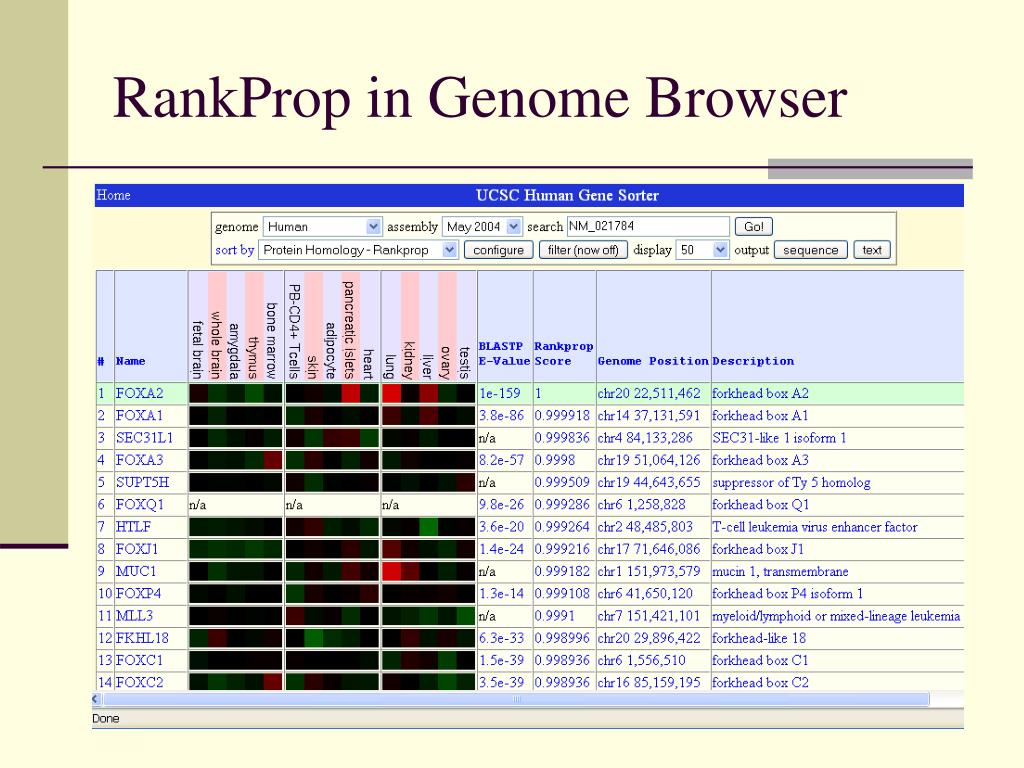Click the left scroll arrow of horizontal scrollbar

click(97, 699)
